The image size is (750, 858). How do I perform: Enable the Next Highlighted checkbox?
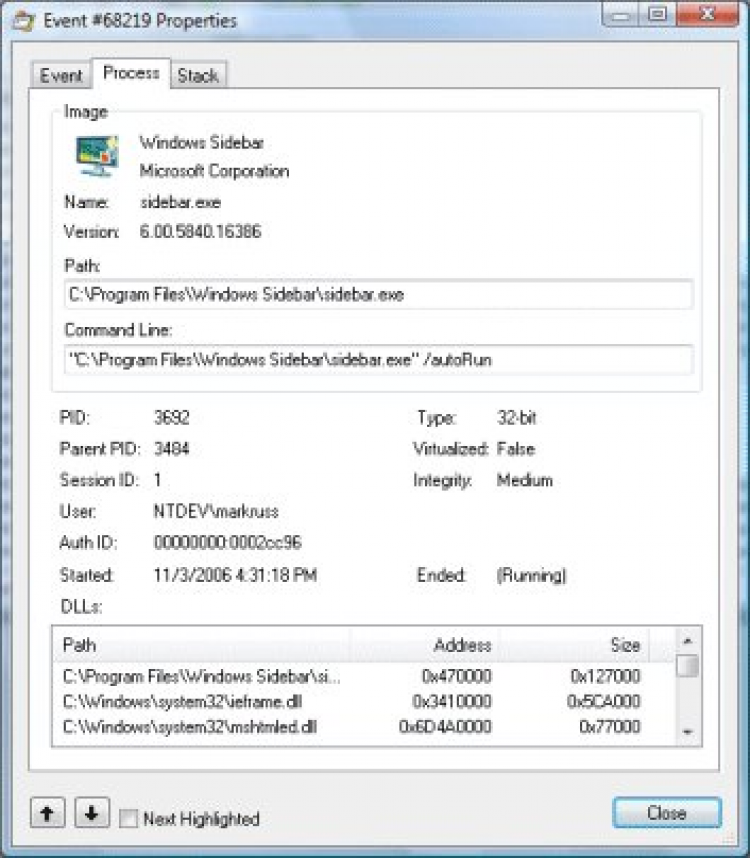[x=128, y=819]
